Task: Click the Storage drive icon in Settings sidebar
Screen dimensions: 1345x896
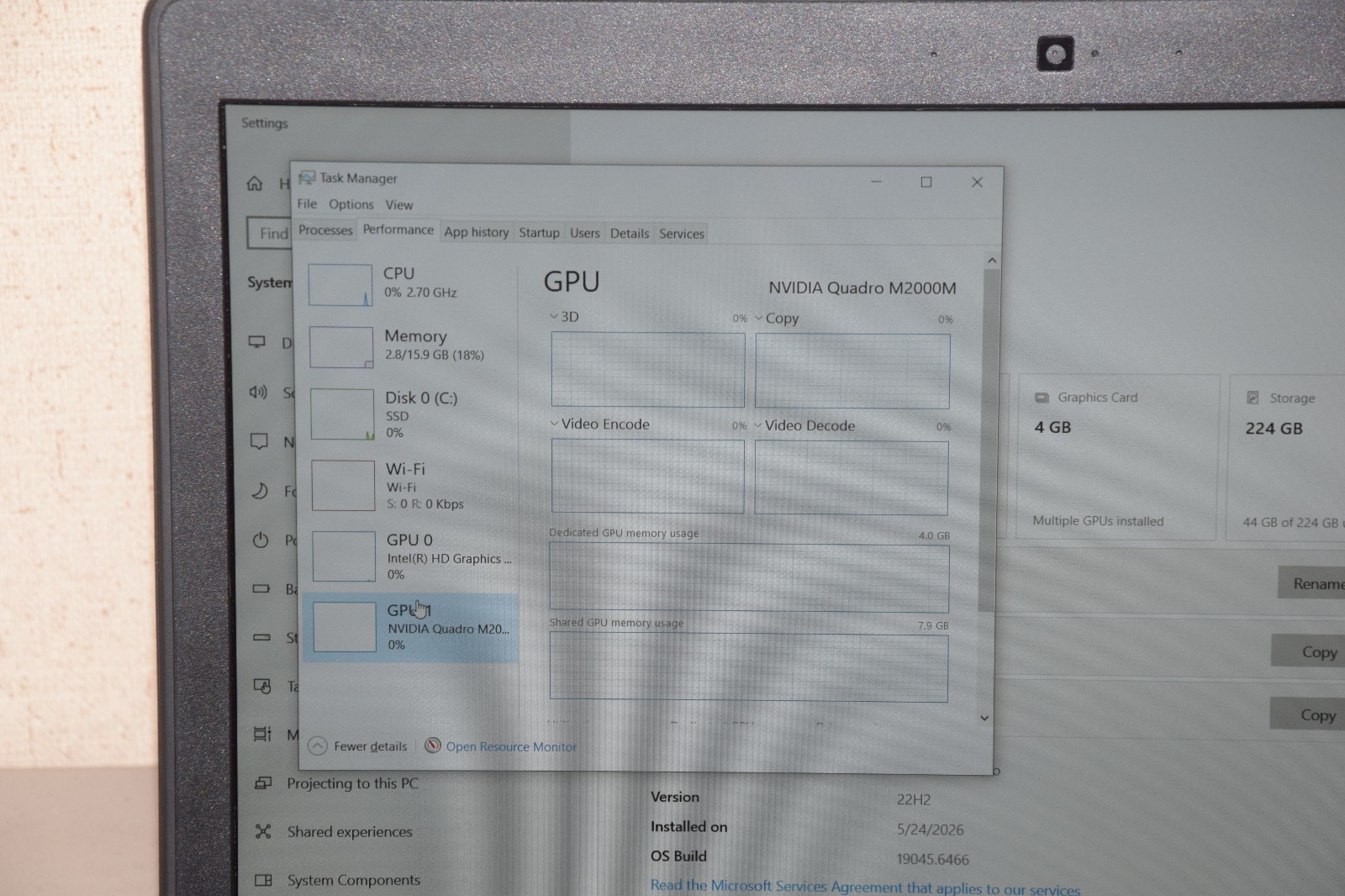Action: click(x=262, y=638)
